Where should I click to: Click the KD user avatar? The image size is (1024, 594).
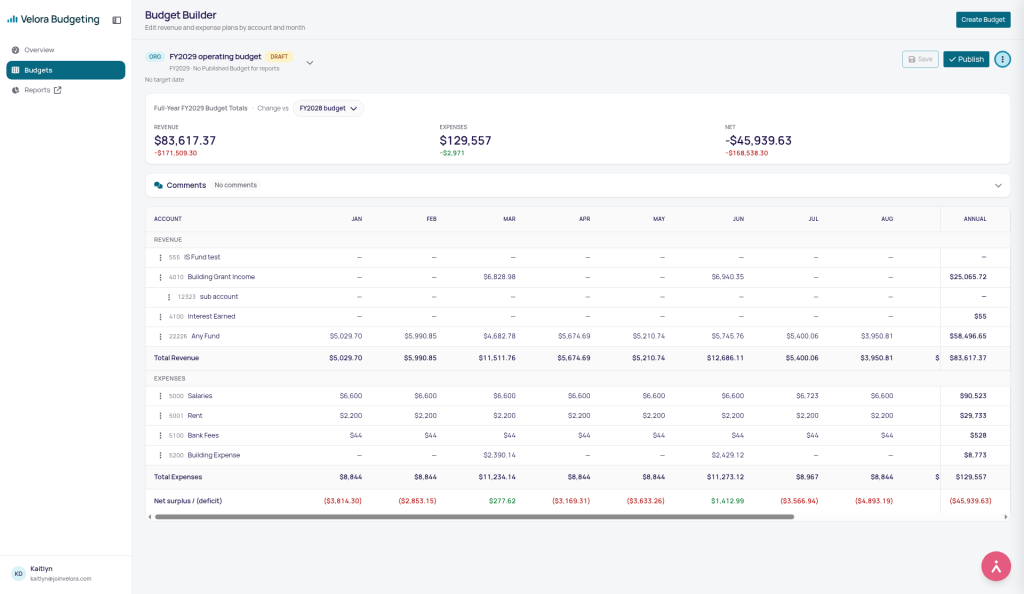pos(18,574)
